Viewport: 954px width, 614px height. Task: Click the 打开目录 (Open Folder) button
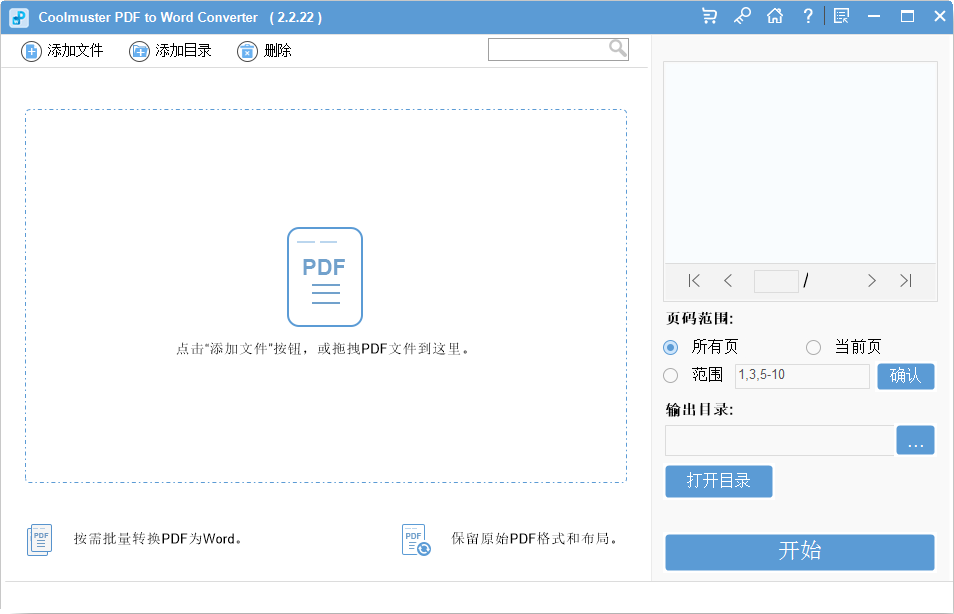point(719,481)
